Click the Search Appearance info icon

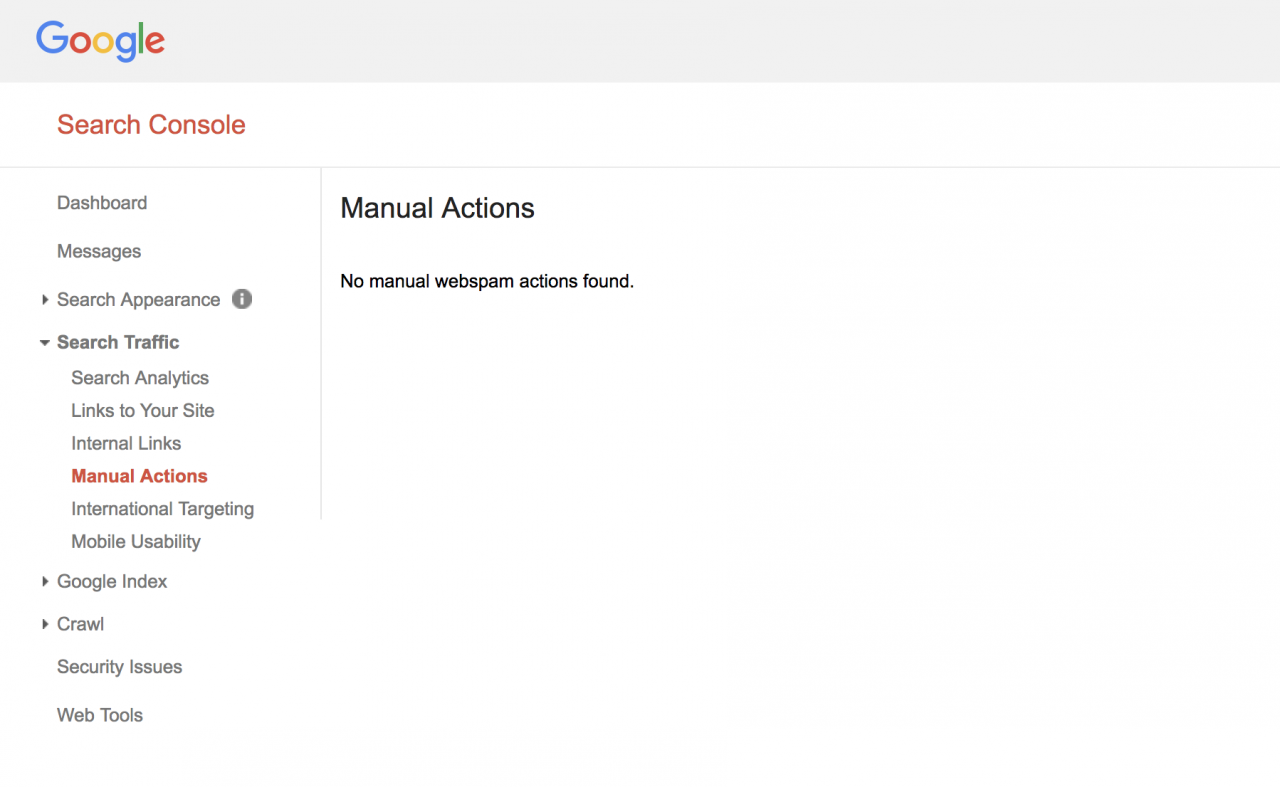pos(242,299)
